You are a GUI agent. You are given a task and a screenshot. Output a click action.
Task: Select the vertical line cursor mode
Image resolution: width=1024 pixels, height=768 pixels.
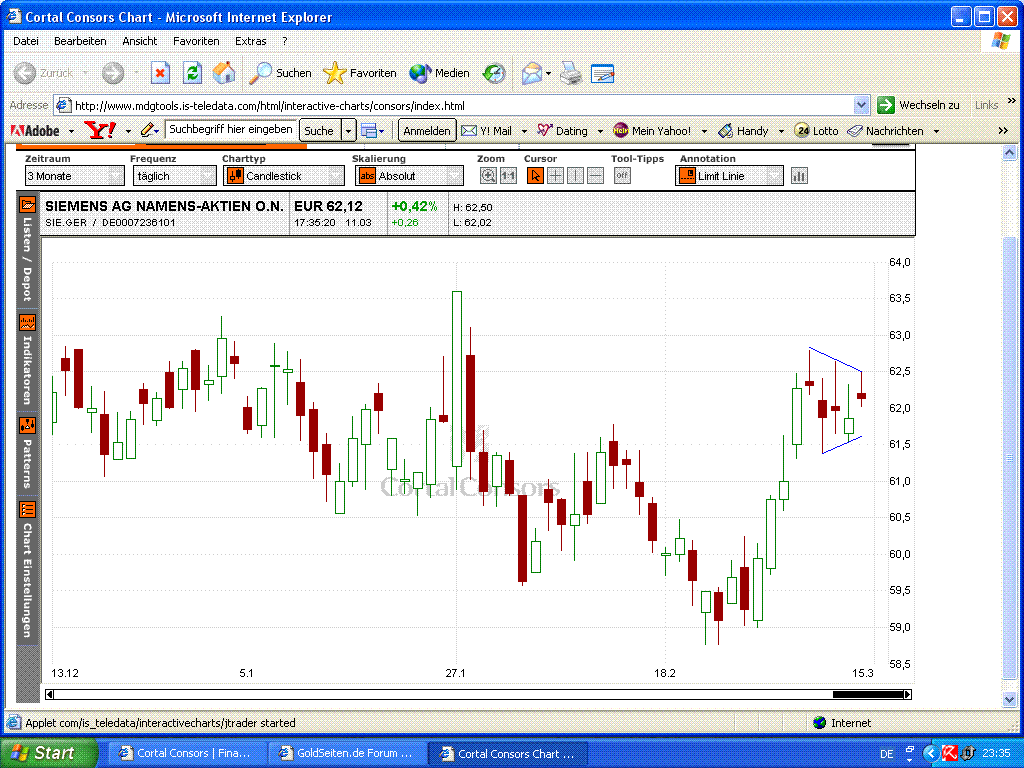(575, 176)
